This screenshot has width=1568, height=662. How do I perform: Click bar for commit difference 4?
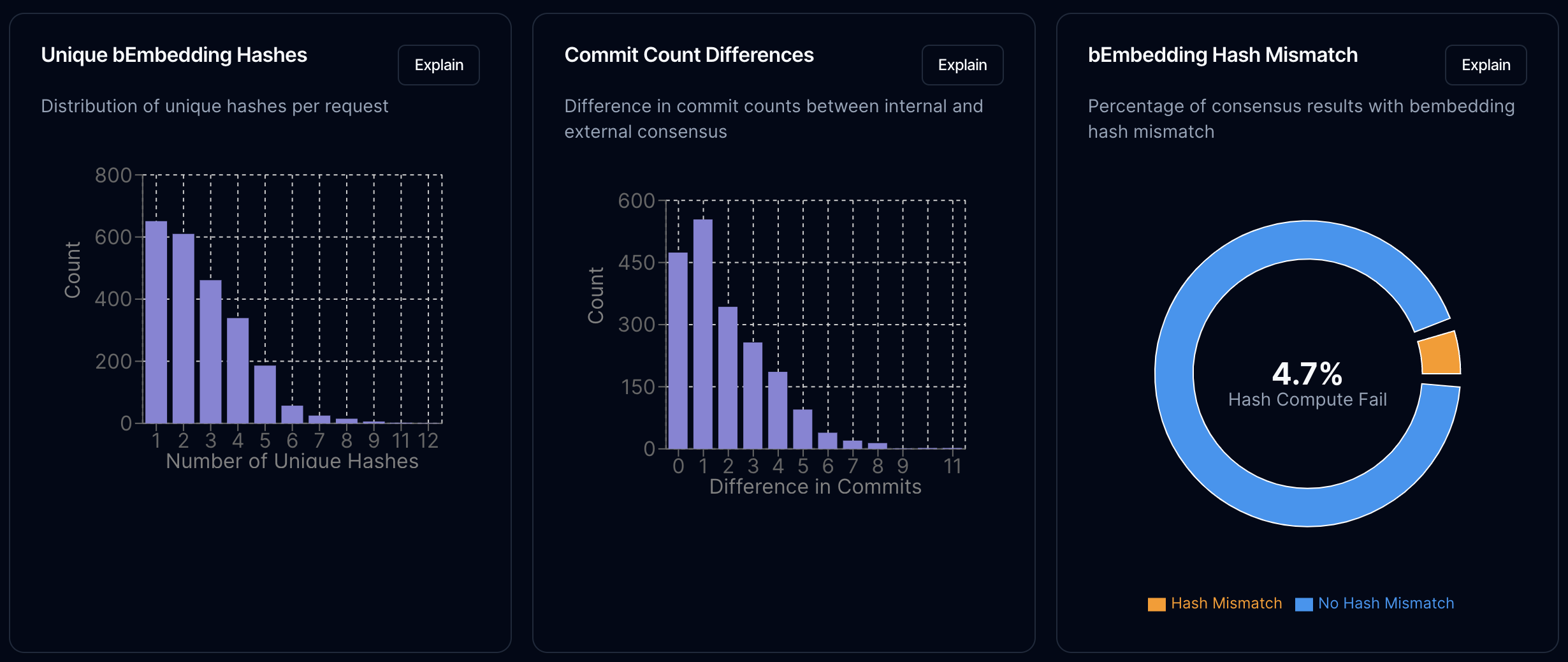click(x=778, y=410)
